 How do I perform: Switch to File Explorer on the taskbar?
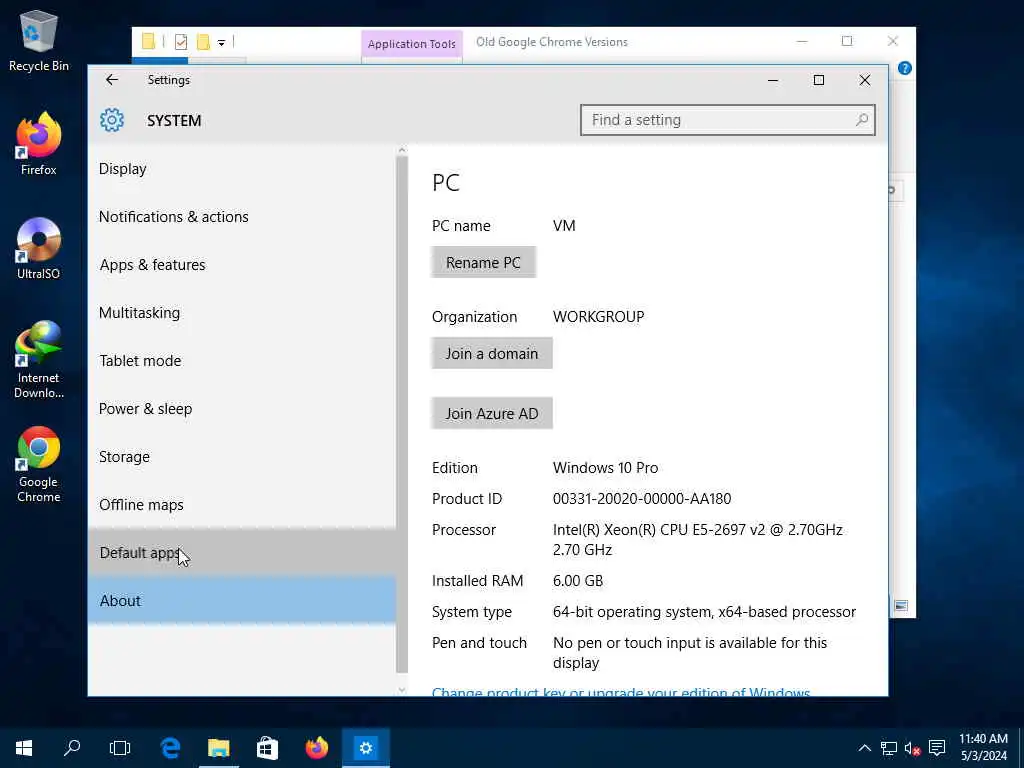[x=219, y=748]
